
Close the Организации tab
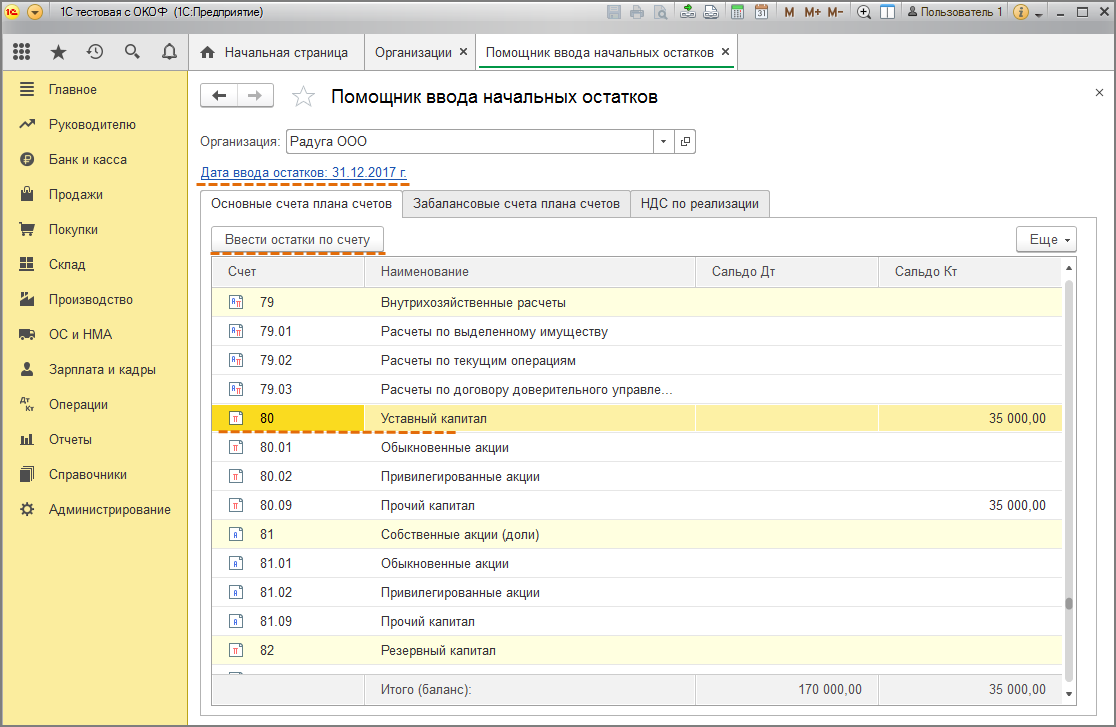point(463,52)
